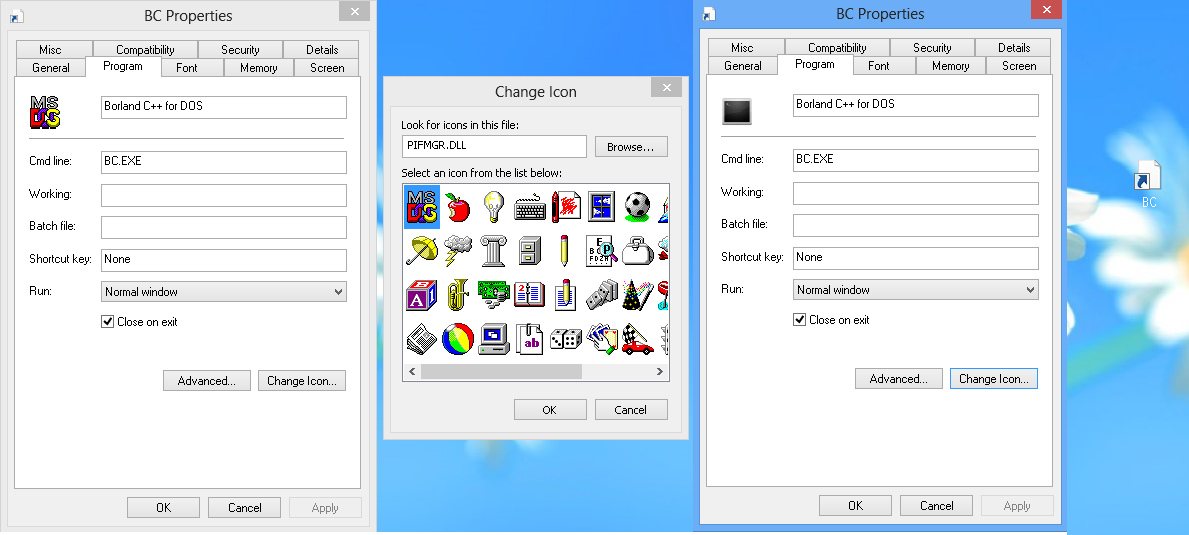Select the notepad with pencil icon
1189x535 pixels.
(565, 295)
